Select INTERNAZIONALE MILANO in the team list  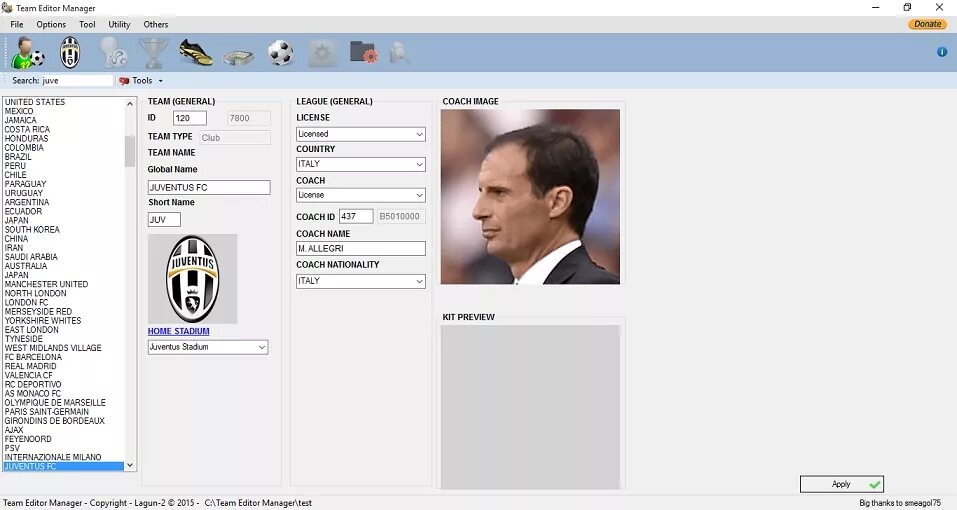tap(53, 458)
